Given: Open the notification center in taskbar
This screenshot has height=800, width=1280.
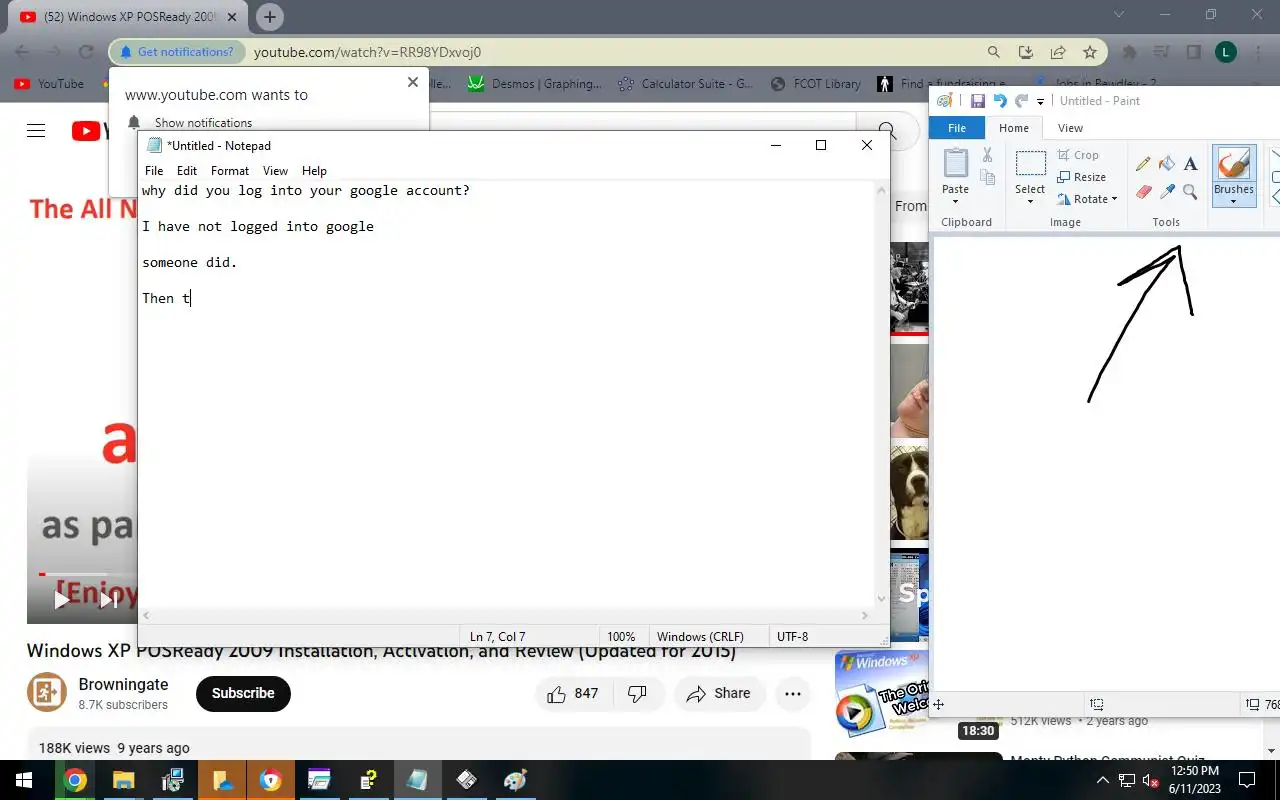Looking at the screenshot, I should point(1247,780).
